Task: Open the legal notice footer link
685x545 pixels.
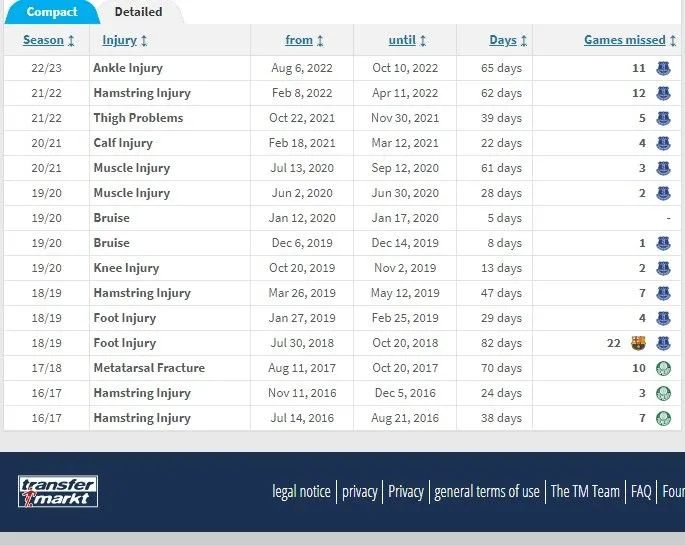Action: (x=301, y=491)
